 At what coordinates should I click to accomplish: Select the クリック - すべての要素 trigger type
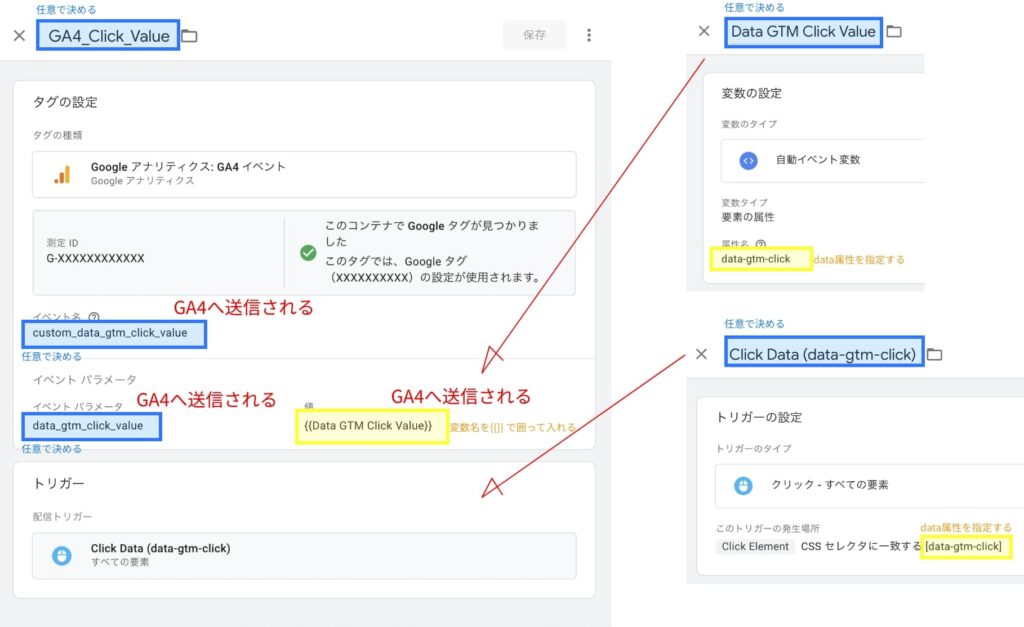pyautogui.click(x=828, y=485)
